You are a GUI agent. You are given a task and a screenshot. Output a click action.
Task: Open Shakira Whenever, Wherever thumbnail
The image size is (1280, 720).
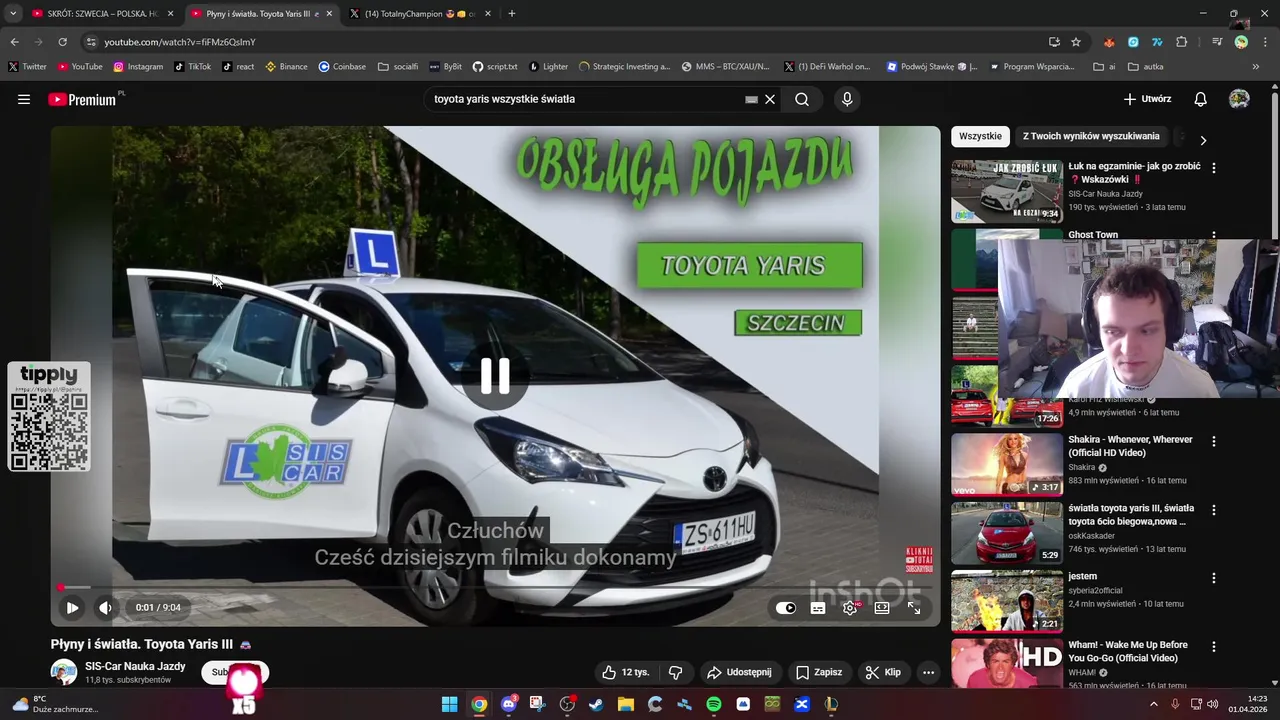pyautogui.click(x=1006, y=464)
